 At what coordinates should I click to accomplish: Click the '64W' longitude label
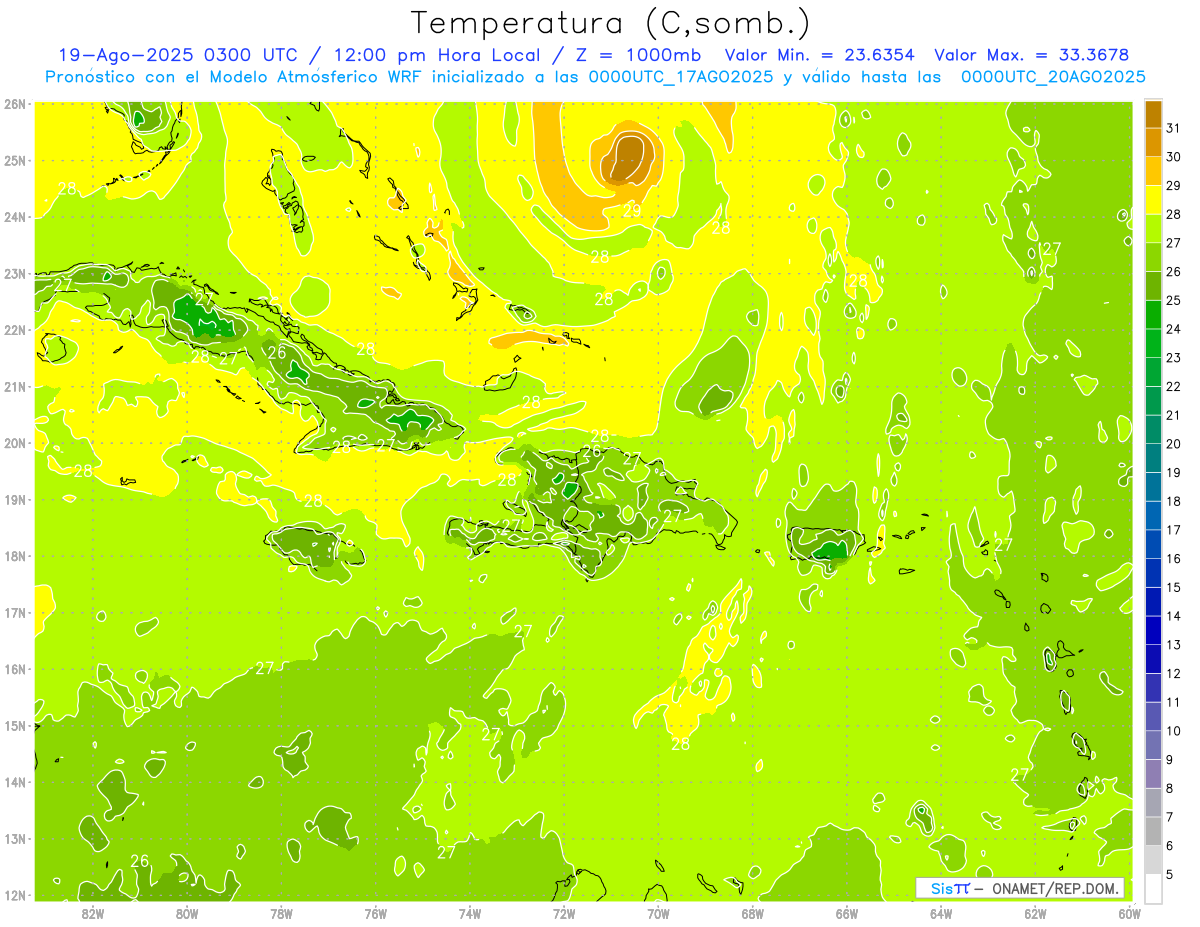tap(941, 914)
